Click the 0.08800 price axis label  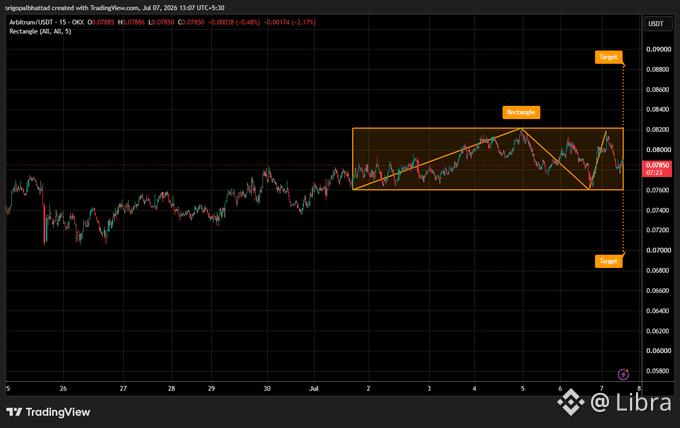coord(658,69)
